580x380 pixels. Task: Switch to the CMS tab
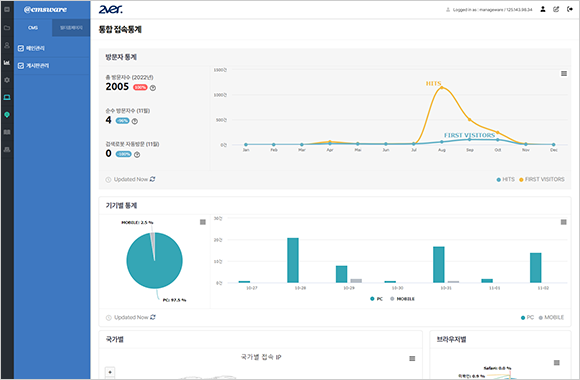pos(33,28)
